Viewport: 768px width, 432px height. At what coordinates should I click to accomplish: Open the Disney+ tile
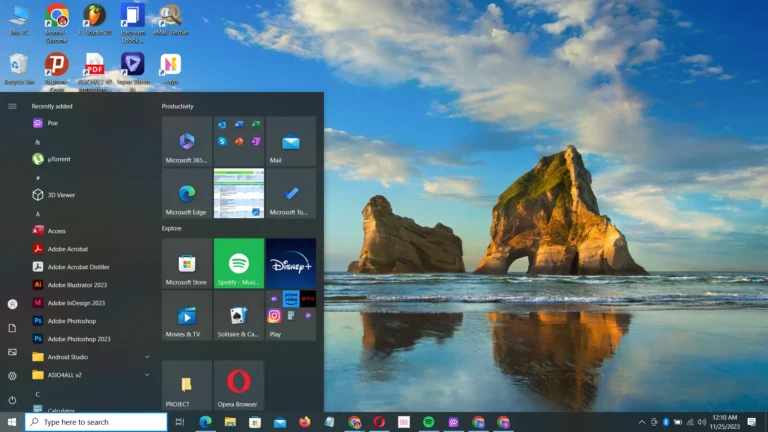point(291,264)
